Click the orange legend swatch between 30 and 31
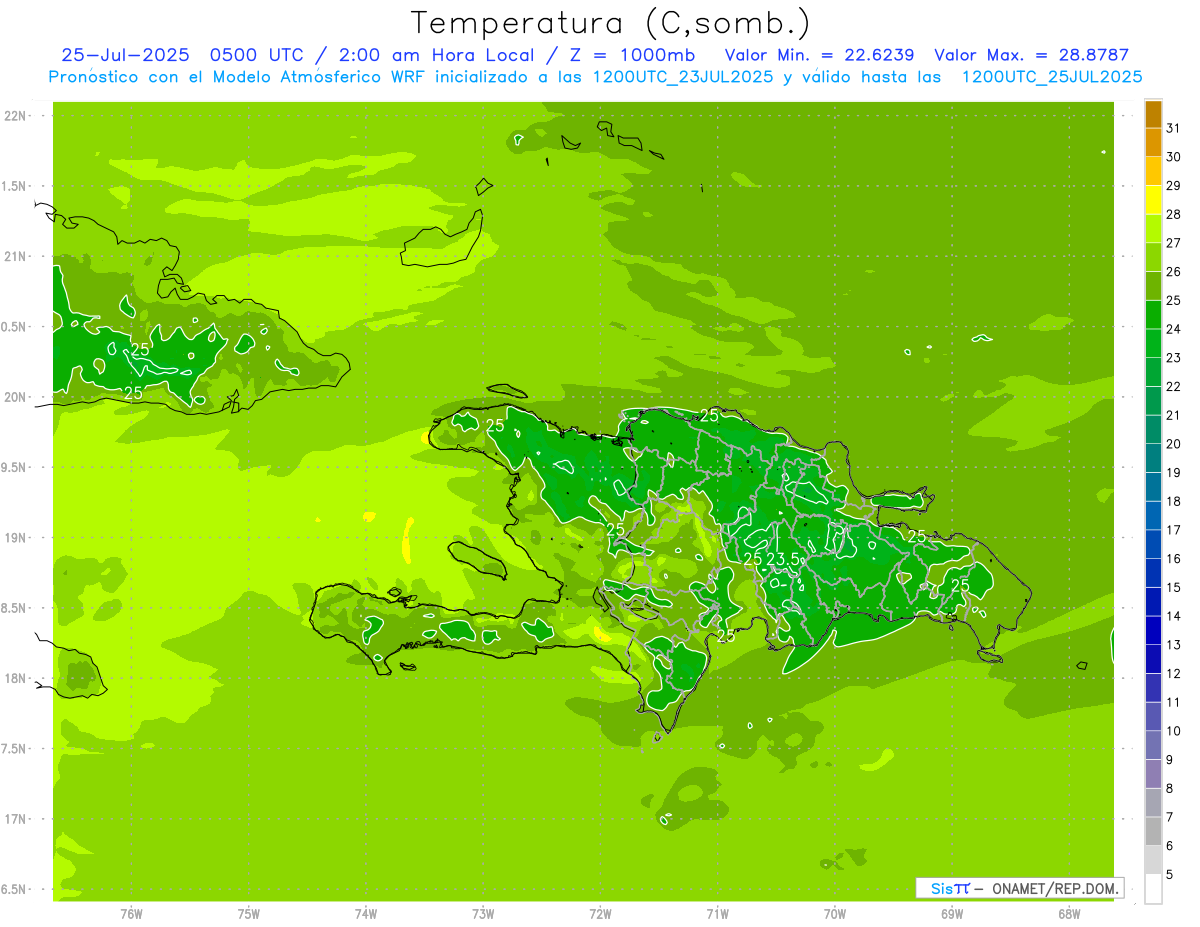This screenshot has height=927, width=1200. [x=1153, y=143]
